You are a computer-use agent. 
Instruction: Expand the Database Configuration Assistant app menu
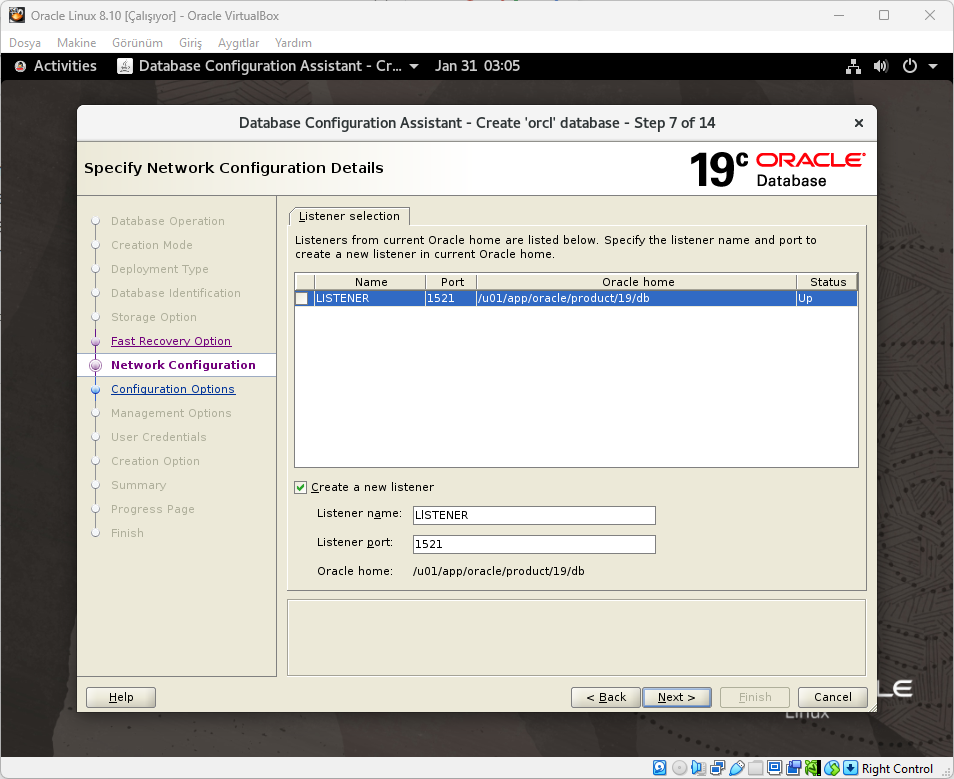(414, 66)
